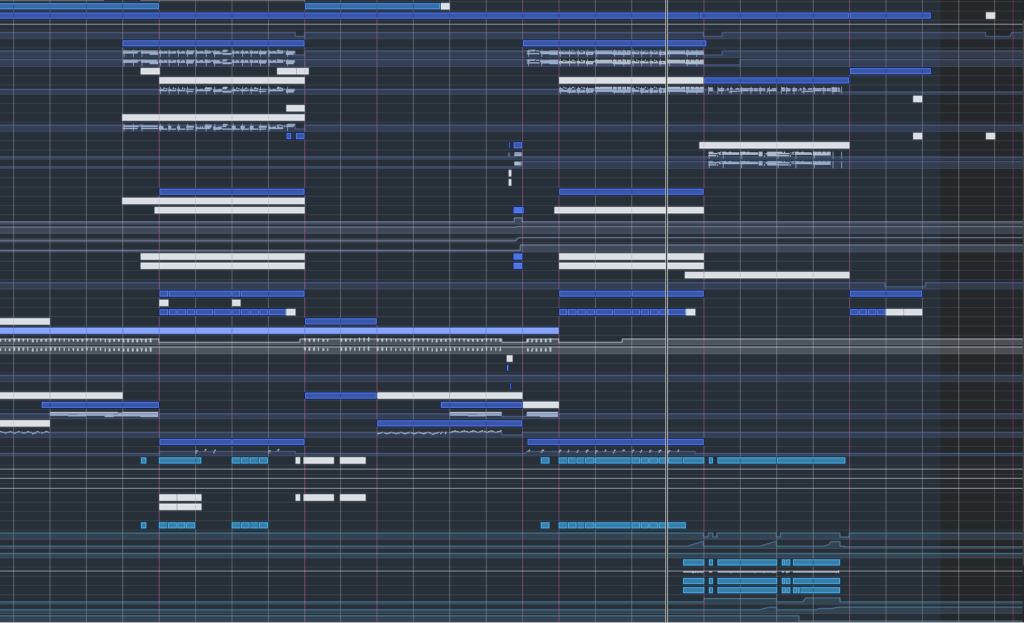Click the vertical white playhead line

pos(667,300)
